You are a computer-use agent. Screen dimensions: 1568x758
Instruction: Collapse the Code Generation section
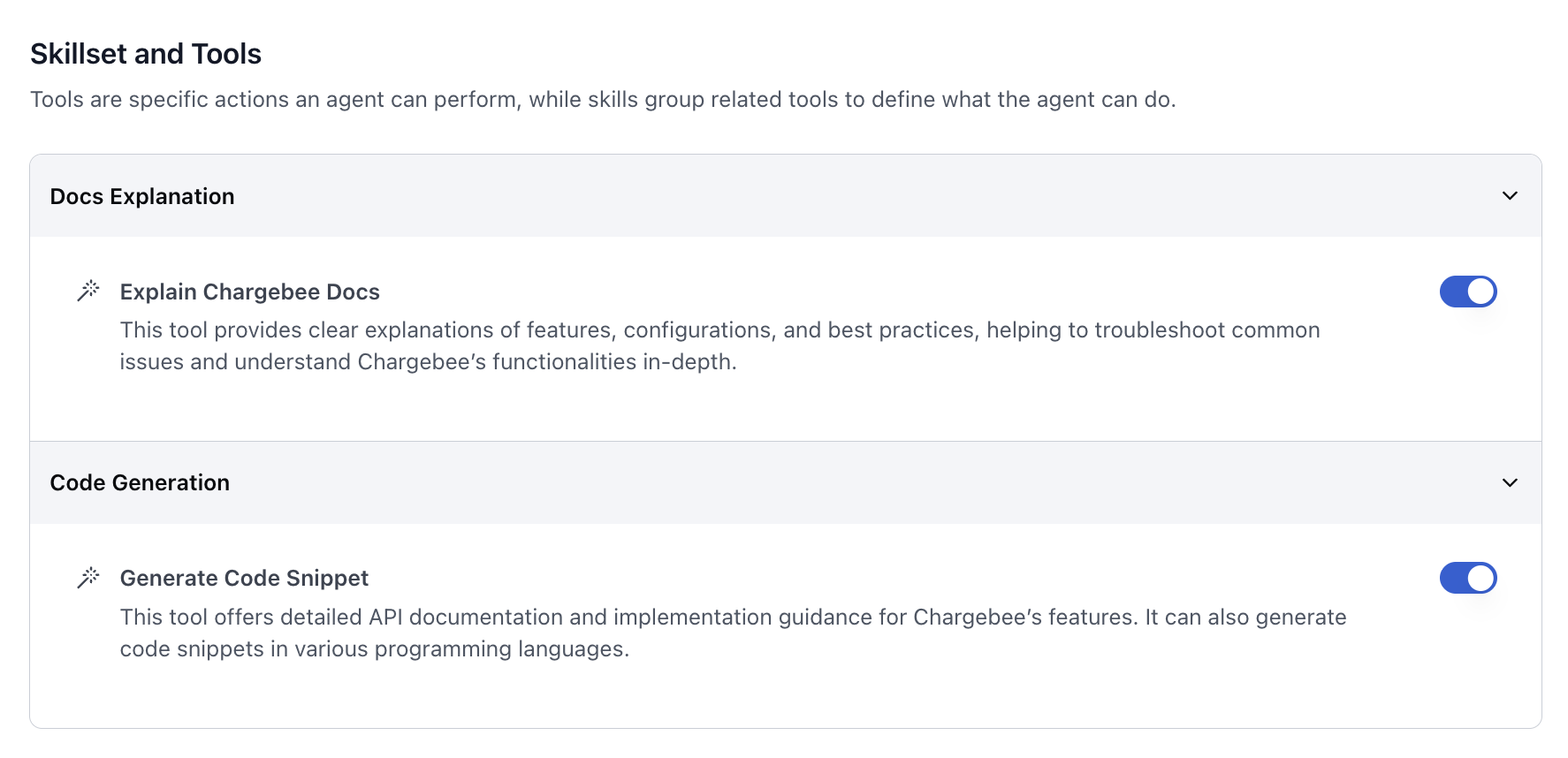tap(1510, 482)
